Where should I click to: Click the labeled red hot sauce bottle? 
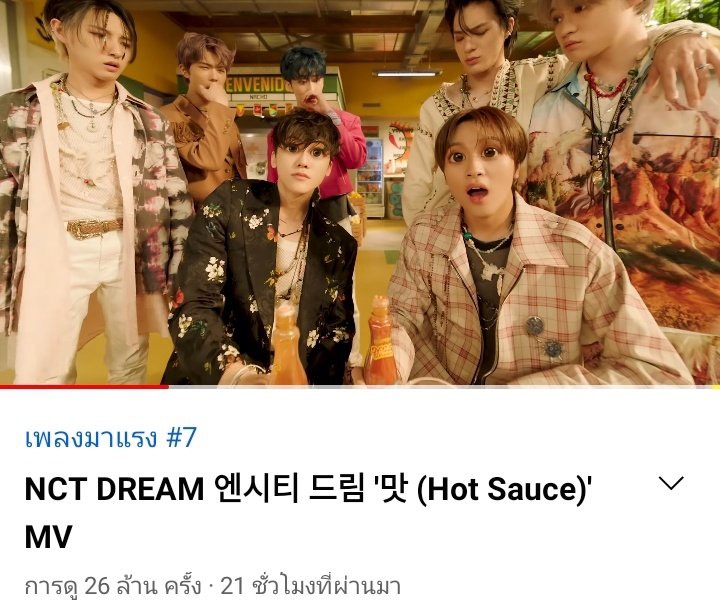pos(380,342)
